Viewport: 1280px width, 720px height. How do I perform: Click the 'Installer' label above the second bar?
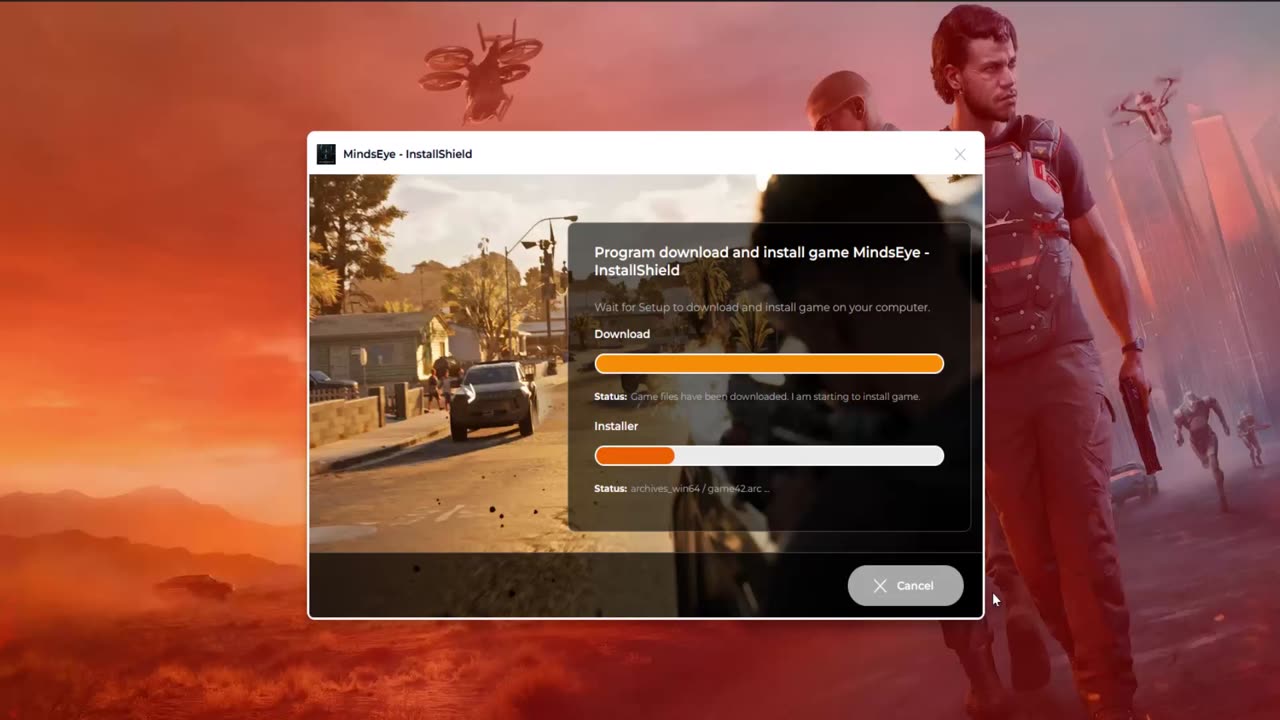tap(616, 426)
